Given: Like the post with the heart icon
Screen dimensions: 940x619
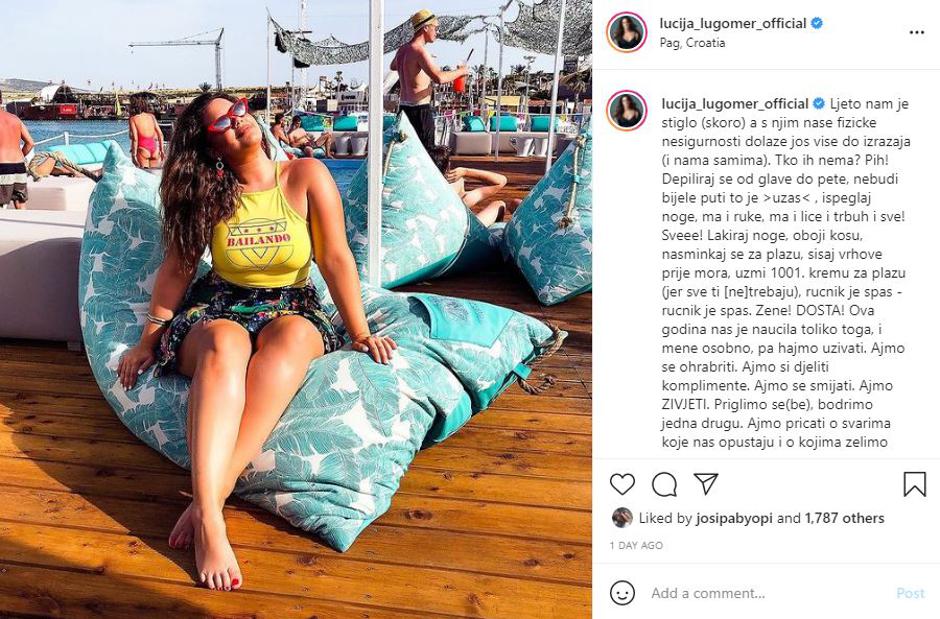Looking at the screenshot, I should coord(622,484).
